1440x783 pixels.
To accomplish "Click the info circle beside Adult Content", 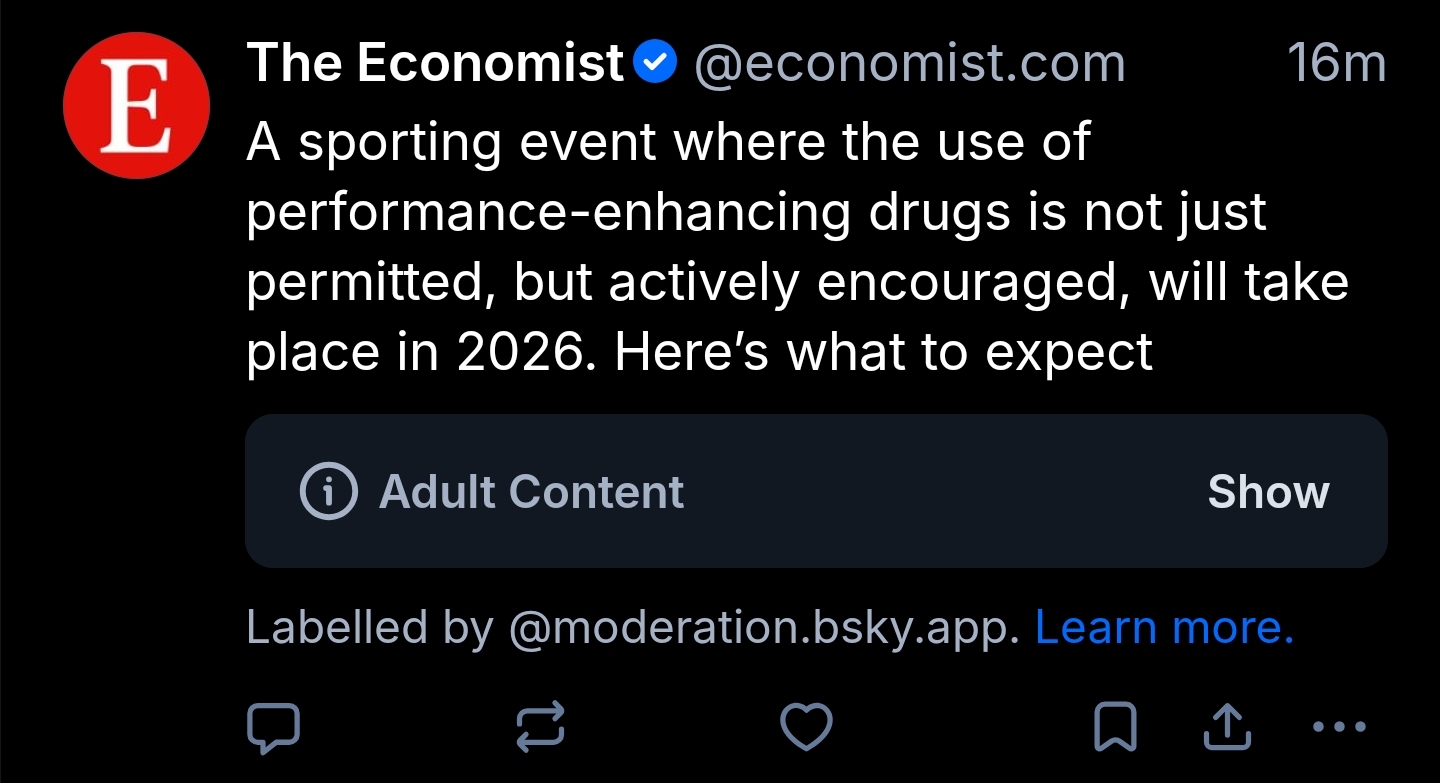I will pyautogui.click(x=328, y=491).
